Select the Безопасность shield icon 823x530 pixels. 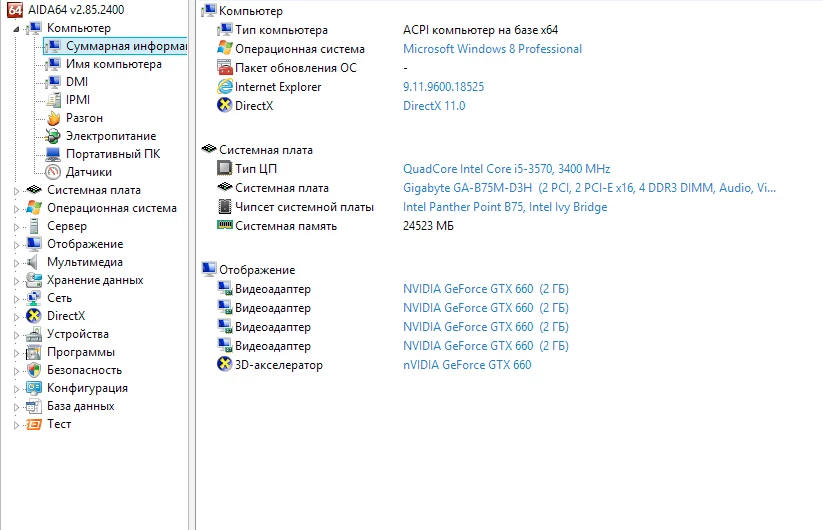coord(34,369)
